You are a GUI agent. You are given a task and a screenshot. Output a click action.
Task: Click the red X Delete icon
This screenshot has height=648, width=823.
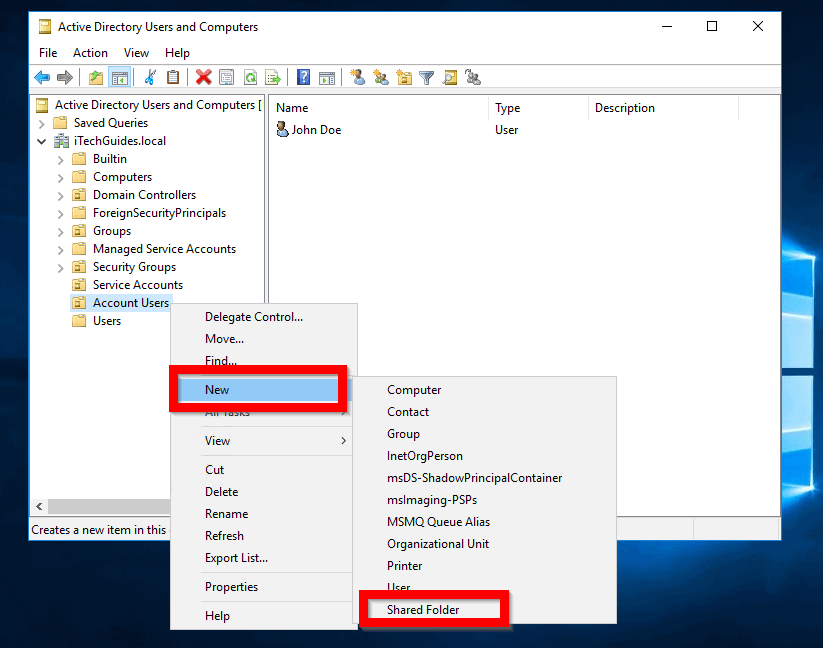203,78
